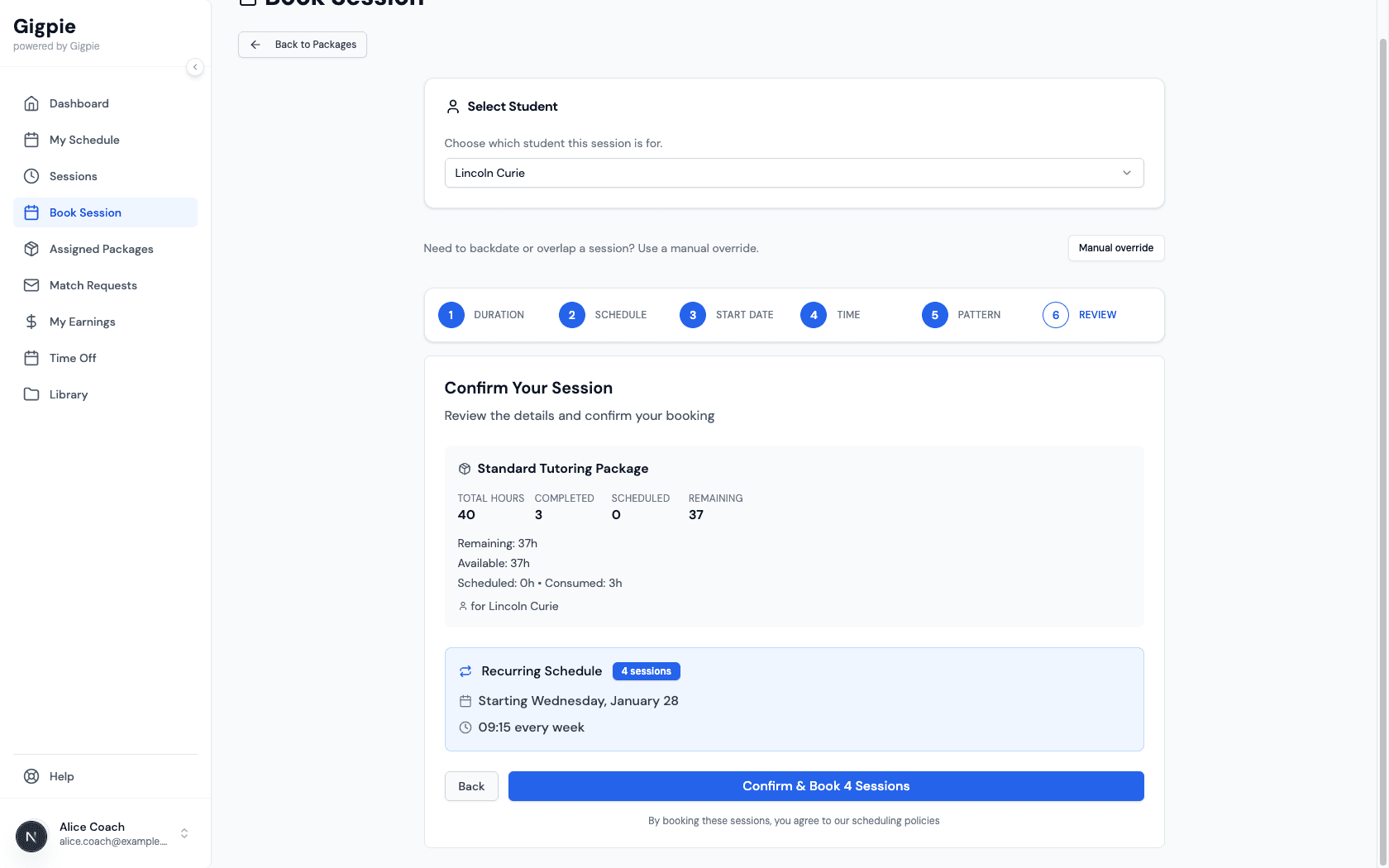The image size is (1389, 868).
Task: Click the Library folder icon
Action: point(31,394)
